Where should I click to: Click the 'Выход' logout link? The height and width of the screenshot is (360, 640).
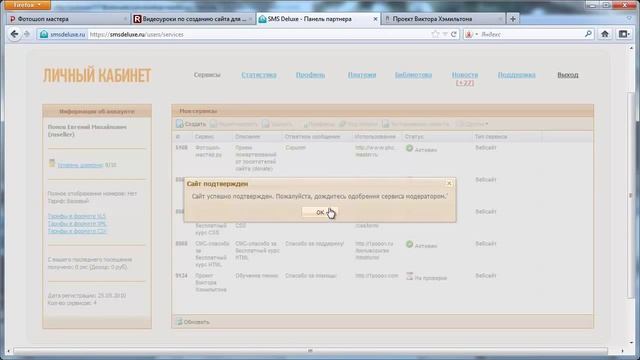[568, 75]
